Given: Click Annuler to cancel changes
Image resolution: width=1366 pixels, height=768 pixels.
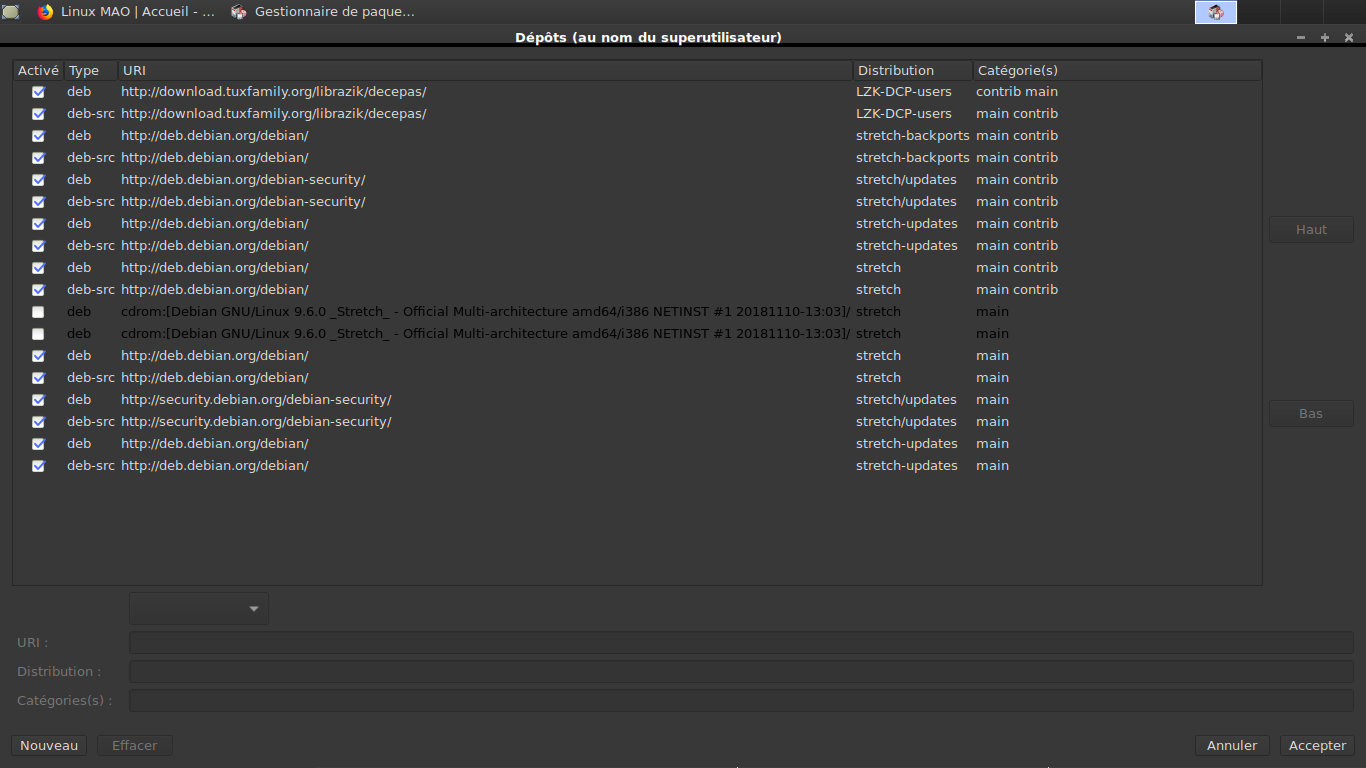Looking at the screenshot, I should (x=1232, y=745).
